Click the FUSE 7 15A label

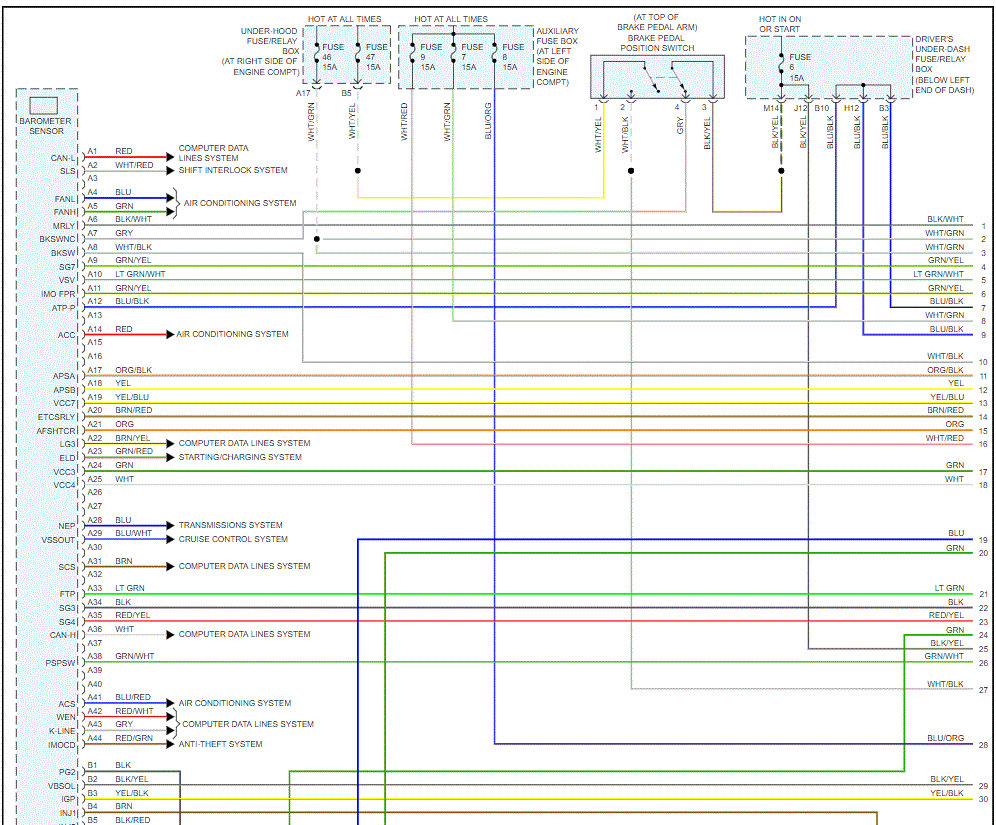(x=472, y=57)
